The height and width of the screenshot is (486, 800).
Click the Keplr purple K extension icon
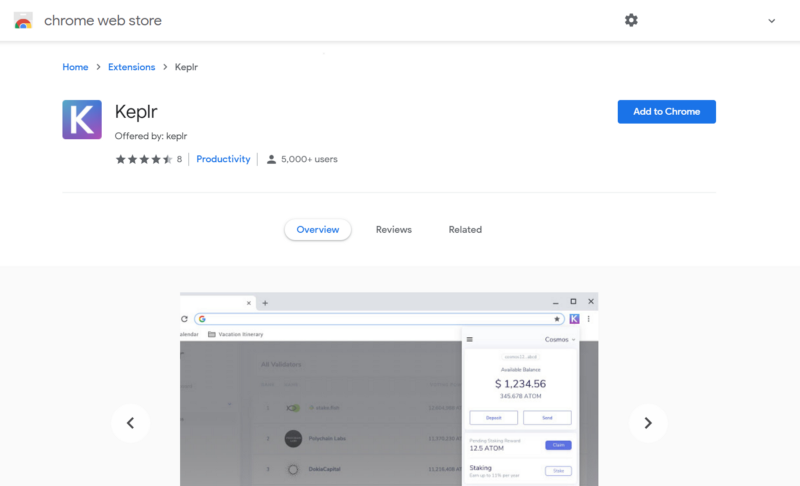(x=82, y=119)
